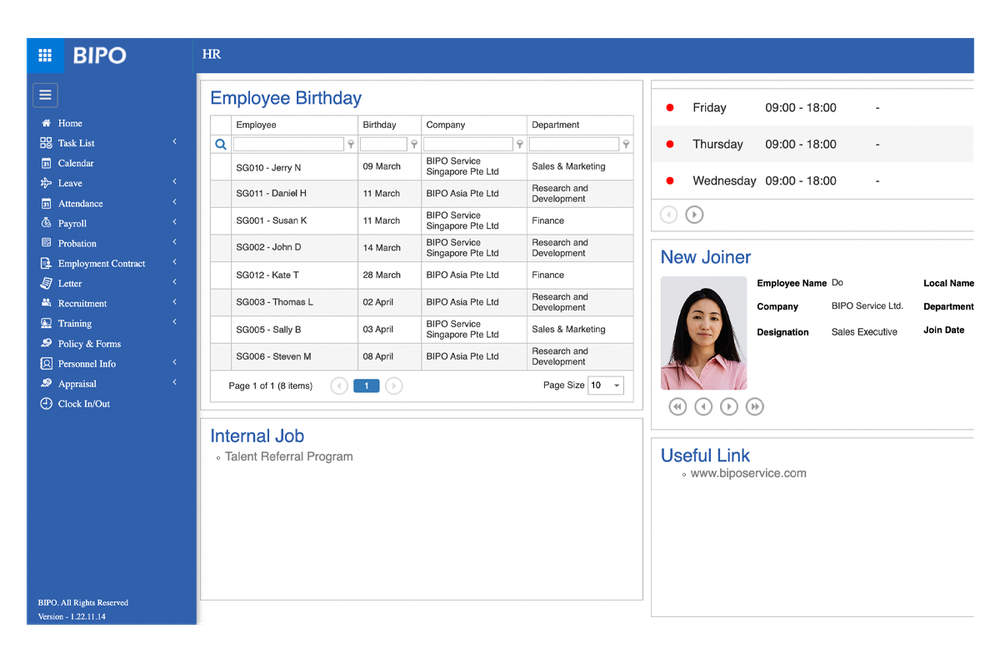Click the Leave airplane icon
The height and width of the screenshot is (666, 1000).
click(x=46, y=183)
